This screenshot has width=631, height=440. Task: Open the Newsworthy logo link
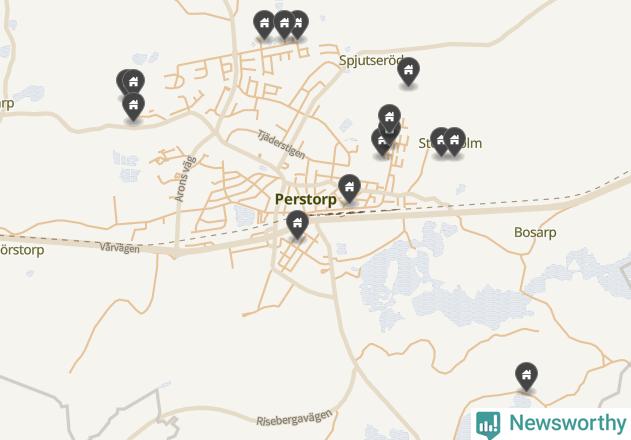tap(551, 423)
